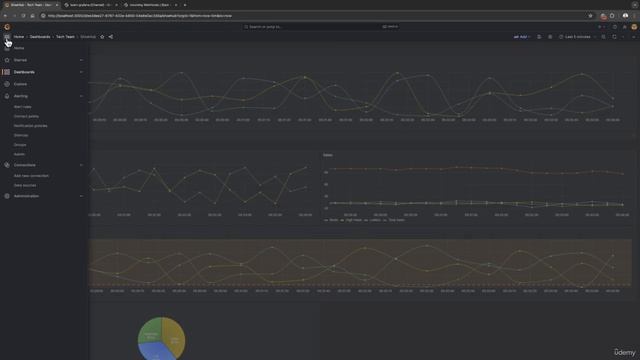
Task: Click the Alerting bell icon in sidebar
Action: (7, 96)
